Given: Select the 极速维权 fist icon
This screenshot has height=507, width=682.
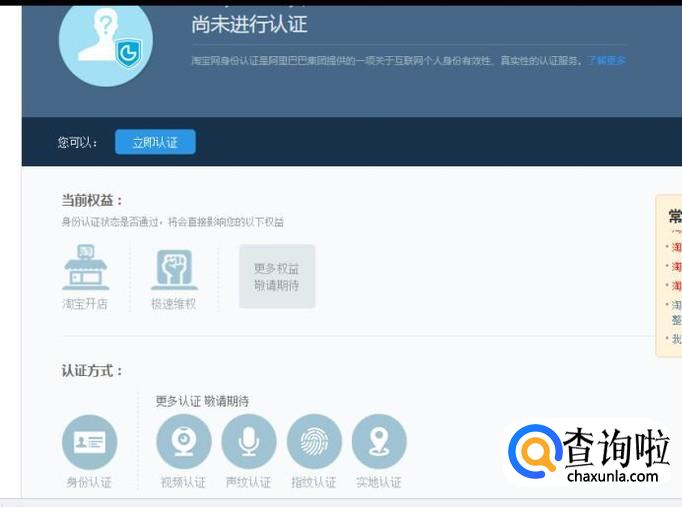Looking at the screenshot, I should point(174,270).
